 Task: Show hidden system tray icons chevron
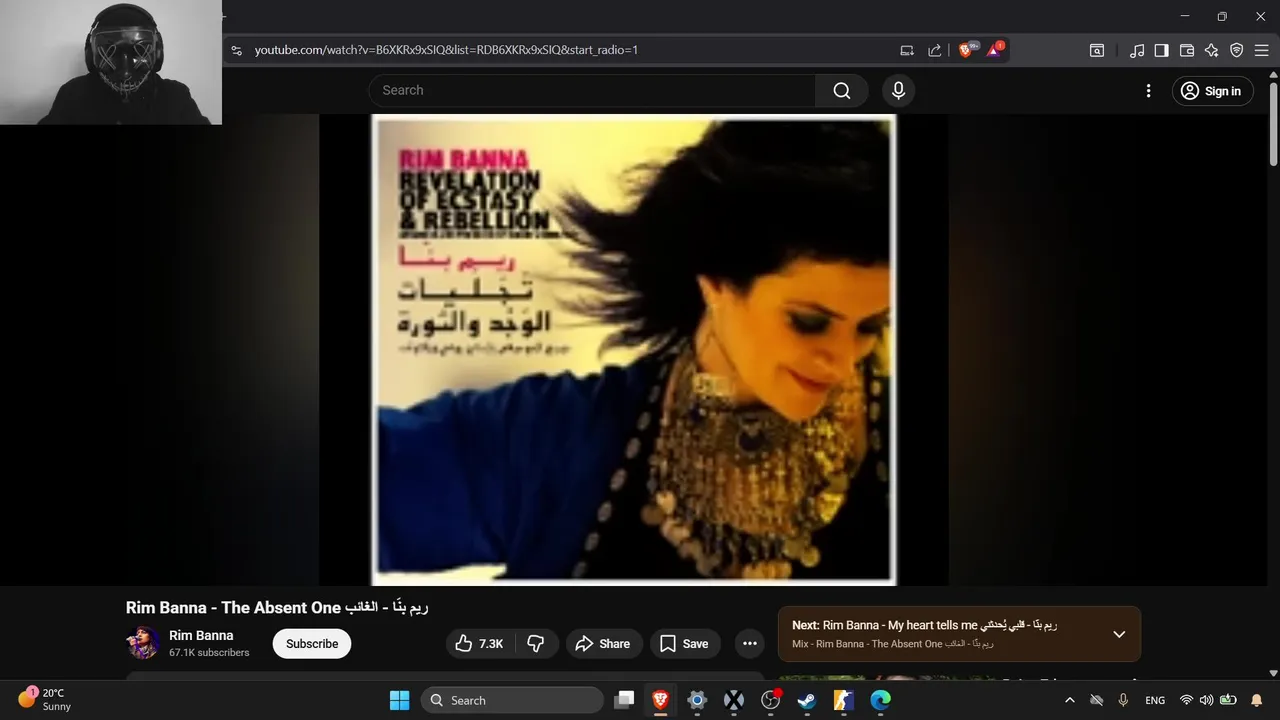[x=1069, y=700]
